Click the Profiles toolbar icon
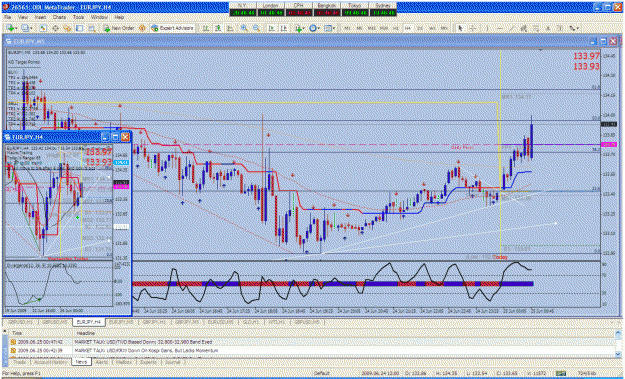Screen dimensions: 625x379 point(26,28)
